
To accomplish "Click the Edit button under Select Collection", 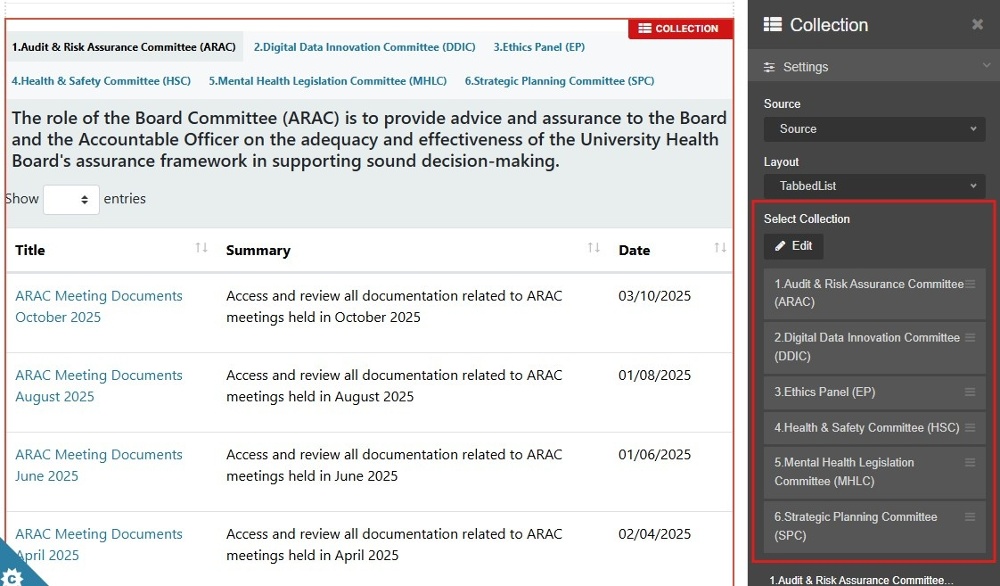I will [793, 246].
